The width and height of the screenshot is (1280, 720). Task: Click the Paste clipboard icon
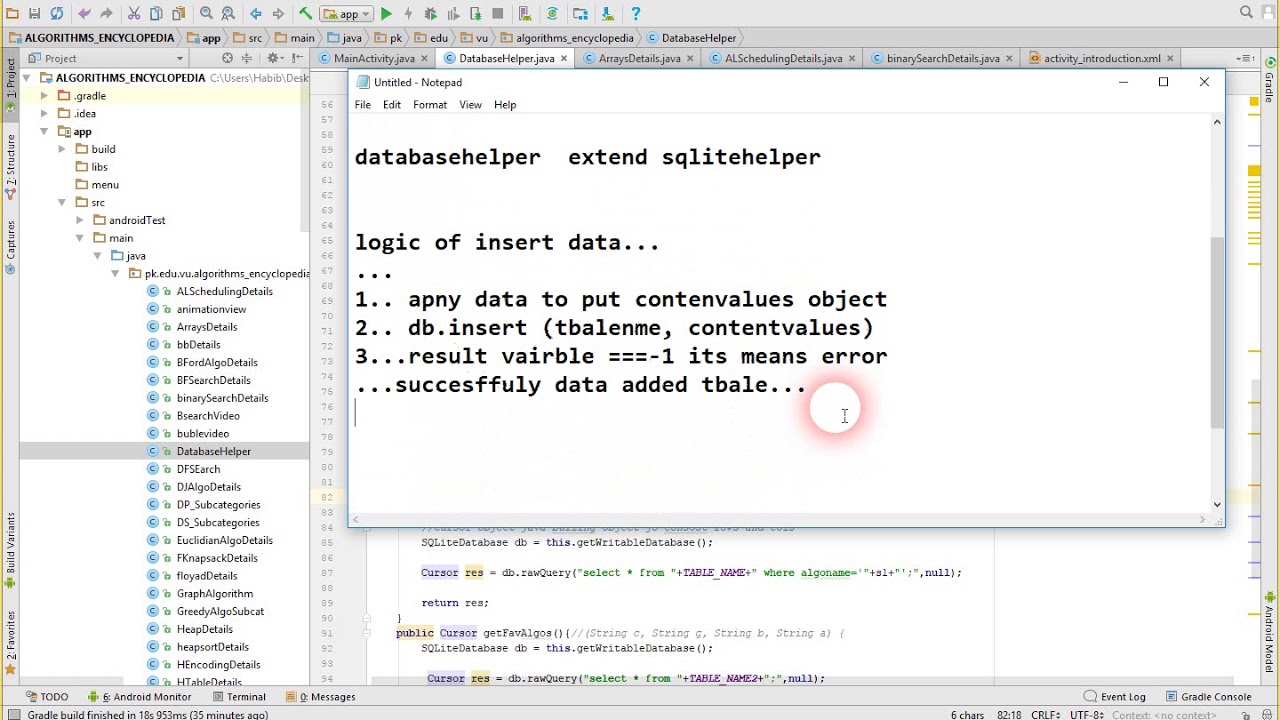[178, 14]
